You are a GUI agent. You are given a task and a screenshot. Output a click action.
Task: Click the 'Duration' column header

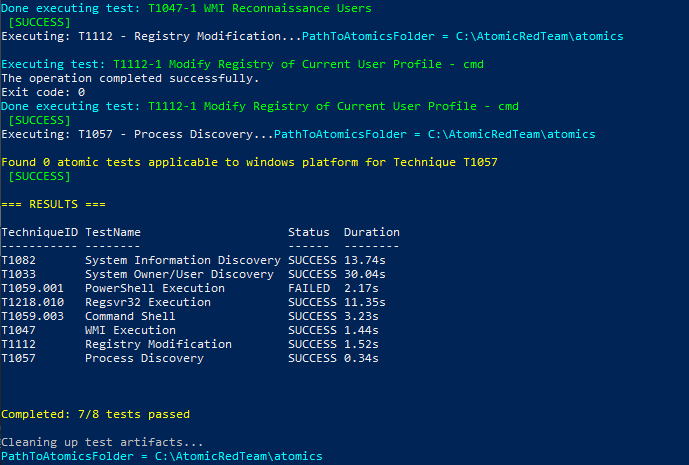point(372,232)
